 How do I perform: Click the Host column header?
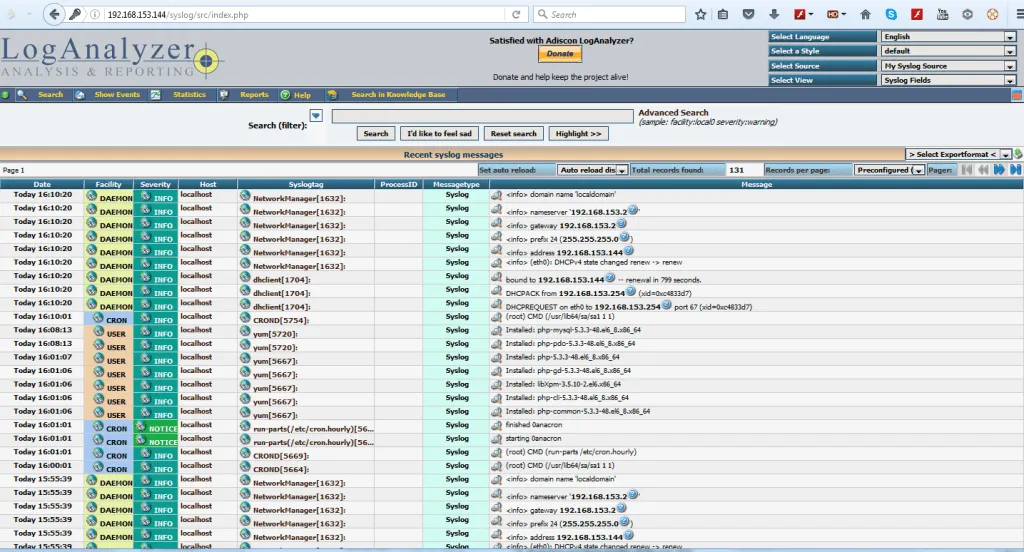208,184
